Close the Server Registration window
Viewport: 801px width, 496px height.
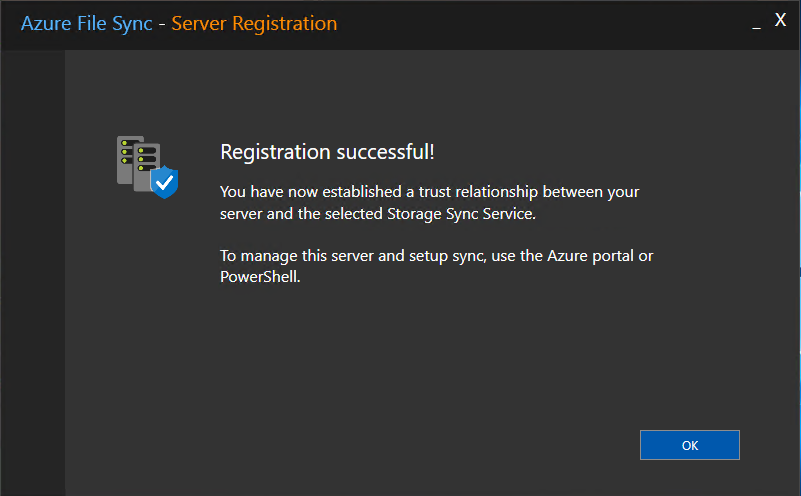(x=780, y=20)
